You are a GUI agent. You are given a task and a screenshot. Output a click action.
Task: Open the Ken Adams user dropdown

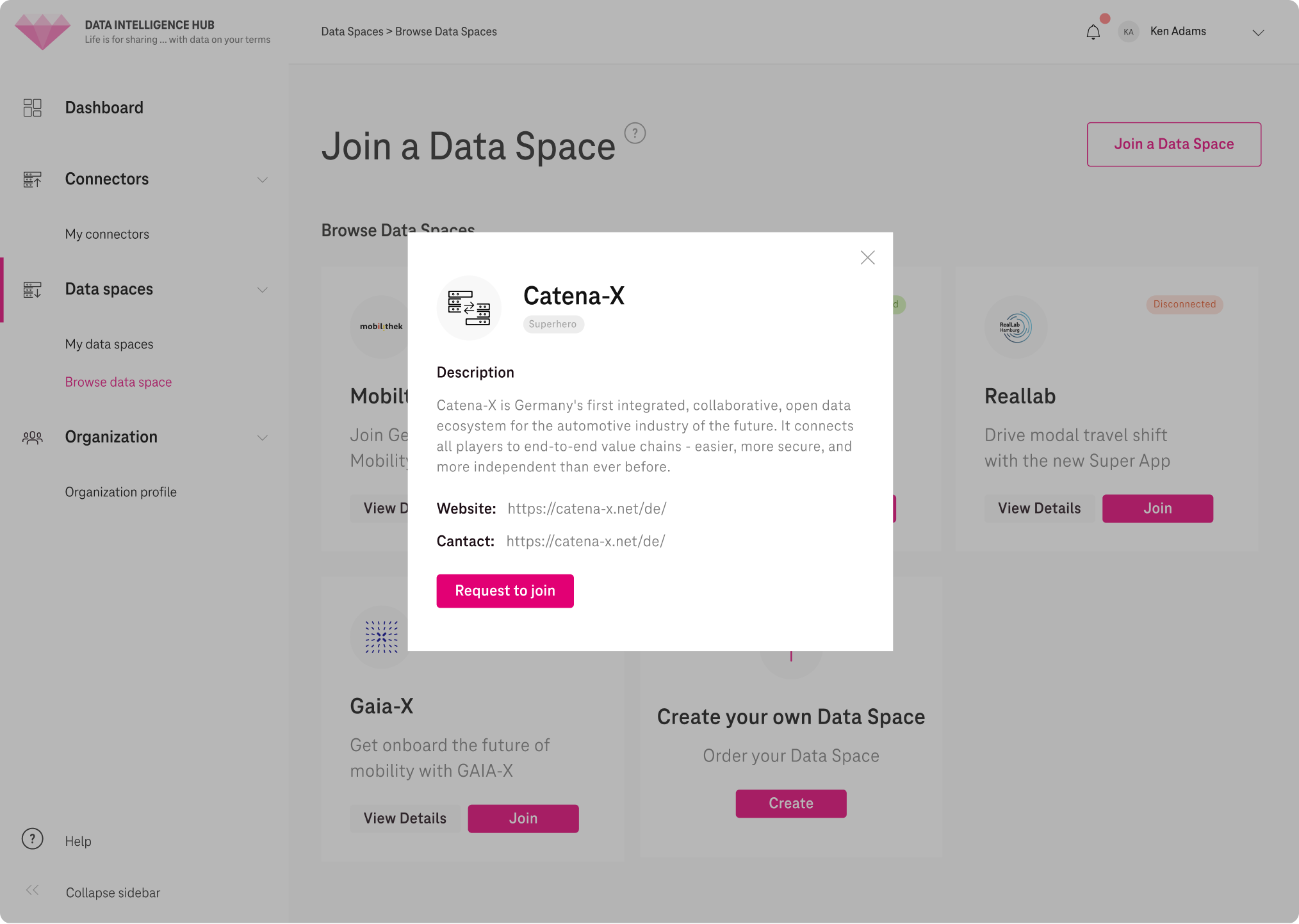click(x=1258, y=33)
